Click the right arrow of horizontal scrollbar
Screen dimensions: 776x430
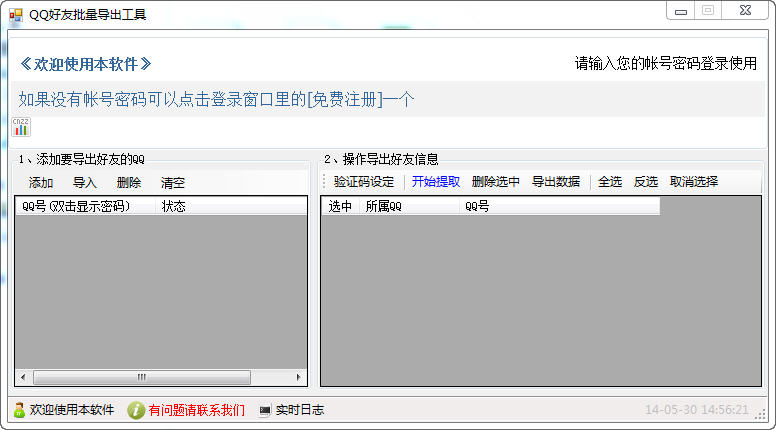click(298, 378)
